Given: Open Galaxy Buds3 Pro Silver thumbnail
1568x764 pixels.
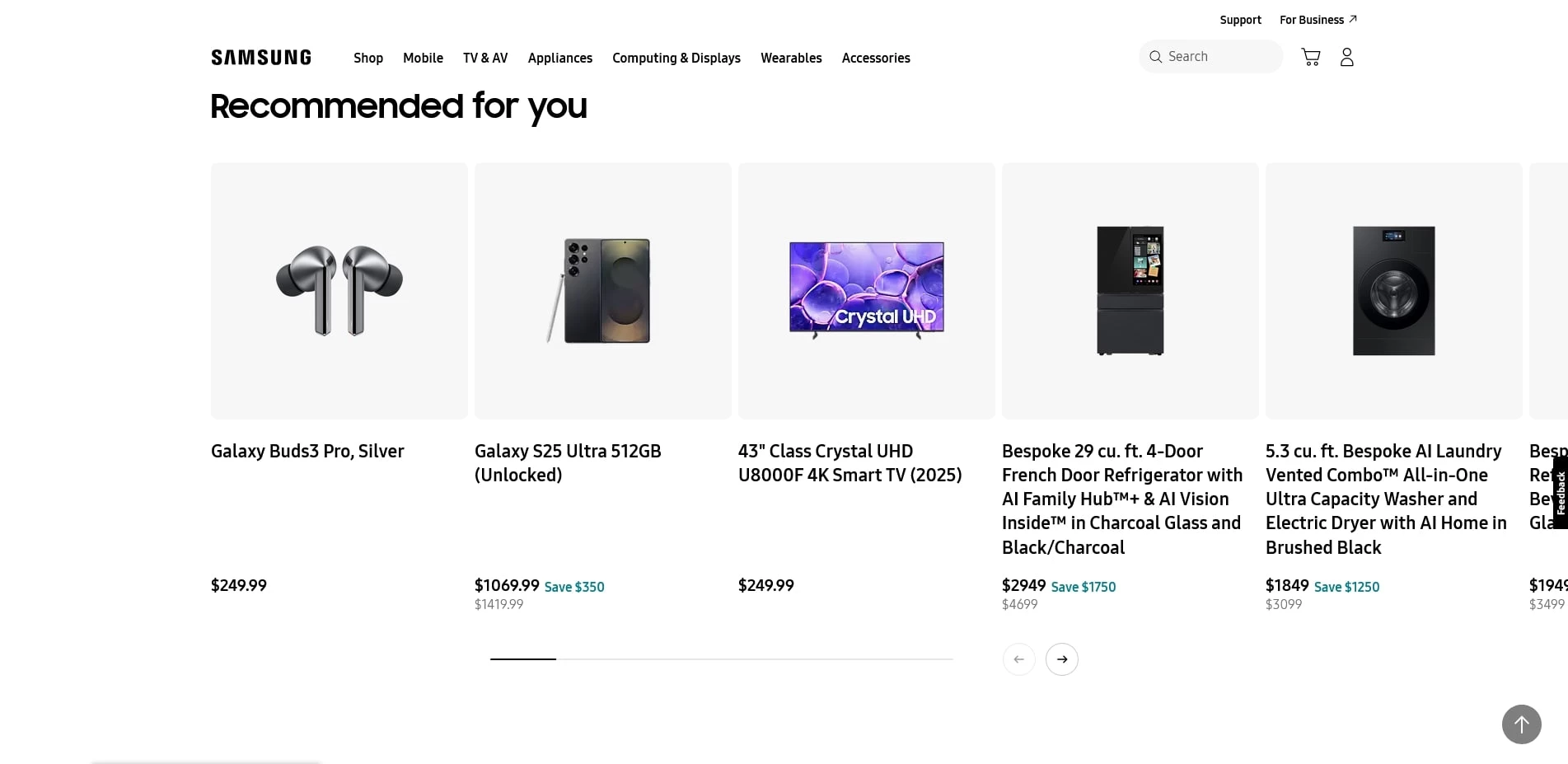Looking at the screenshot, I should (x=339, y=291).
